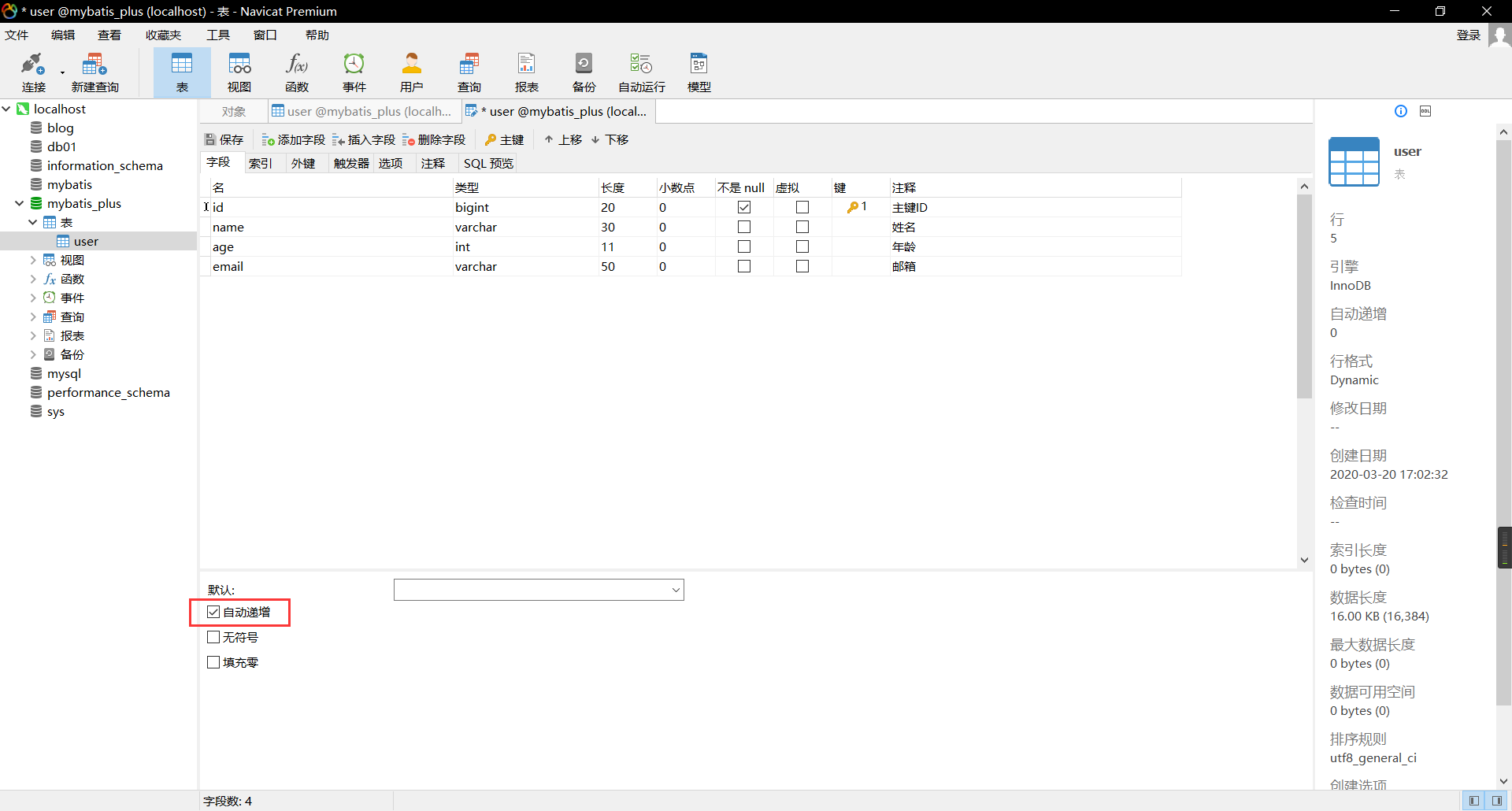Click the 下移 move down button

pyautogui.click(x=610, y=139)
